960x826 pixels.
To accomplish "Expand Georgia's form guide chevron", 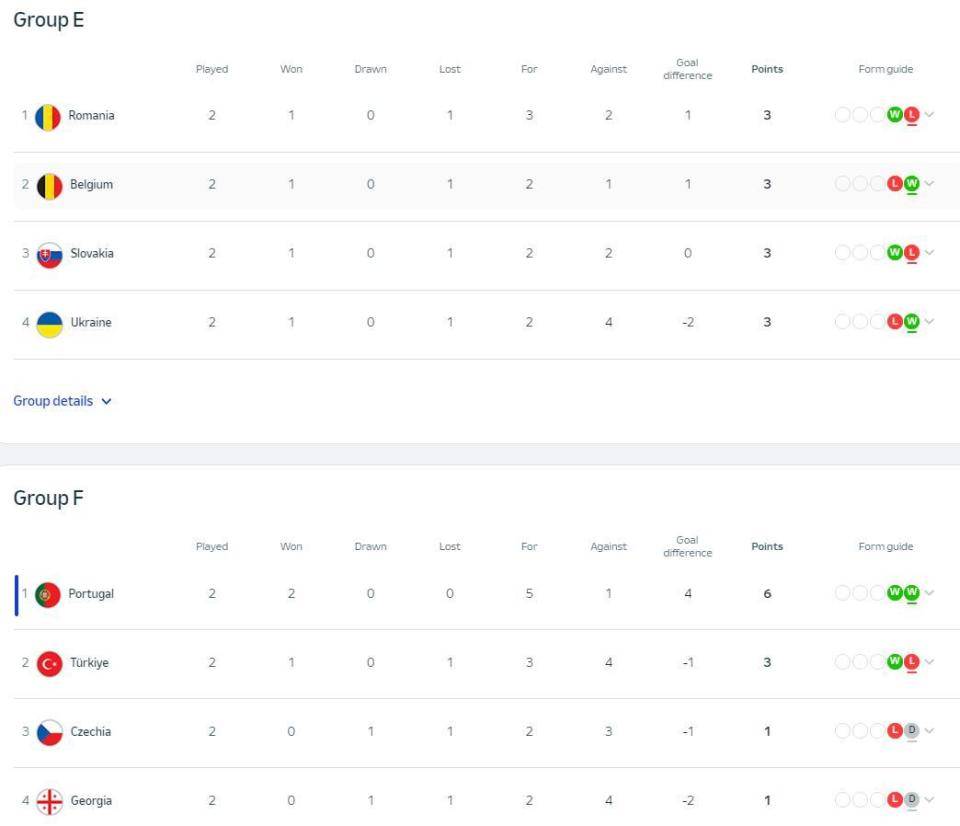I will coord(929,799).
